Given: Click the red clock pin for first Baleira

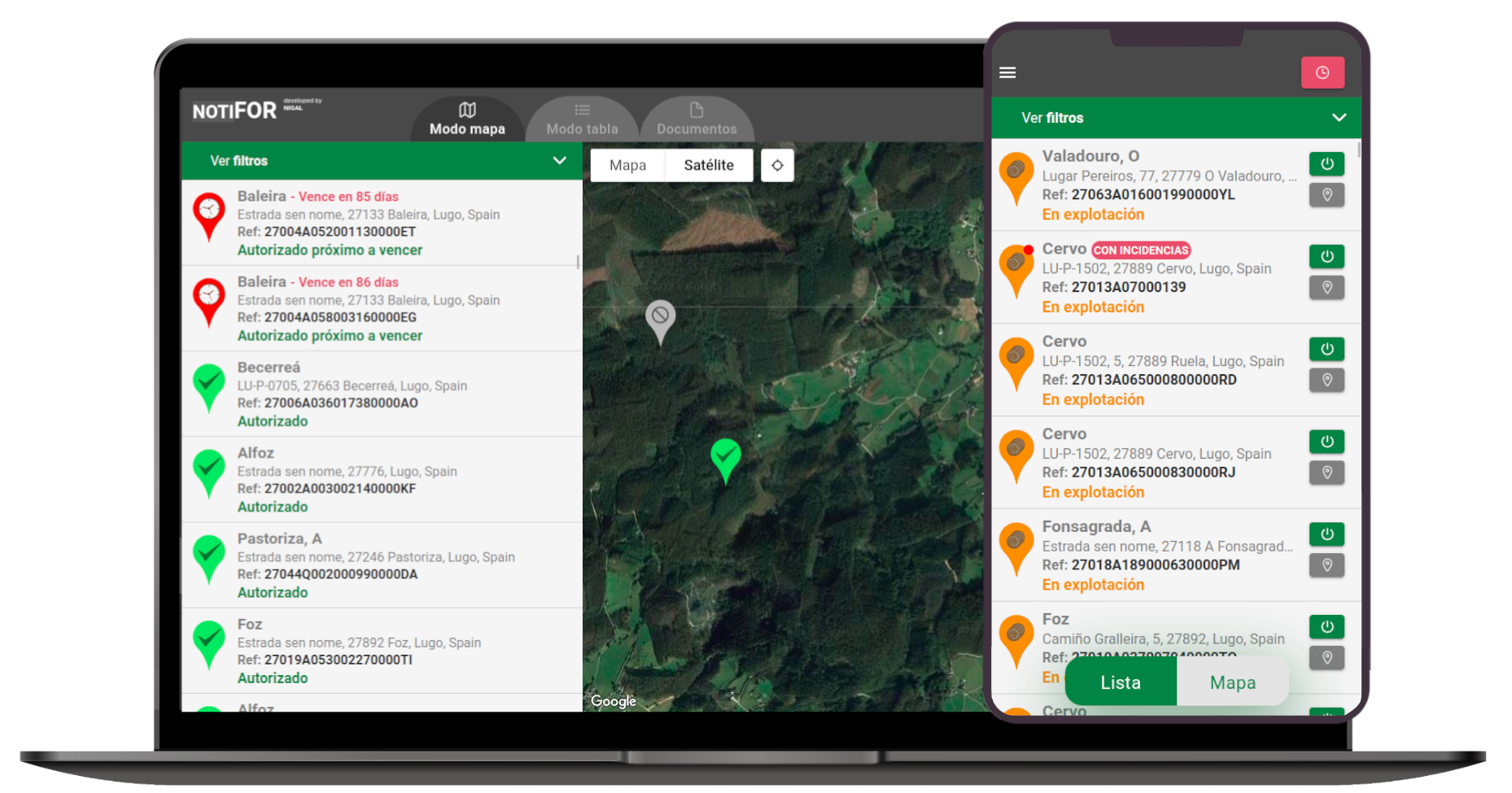Looking at the screenshot, I should 209,213.
